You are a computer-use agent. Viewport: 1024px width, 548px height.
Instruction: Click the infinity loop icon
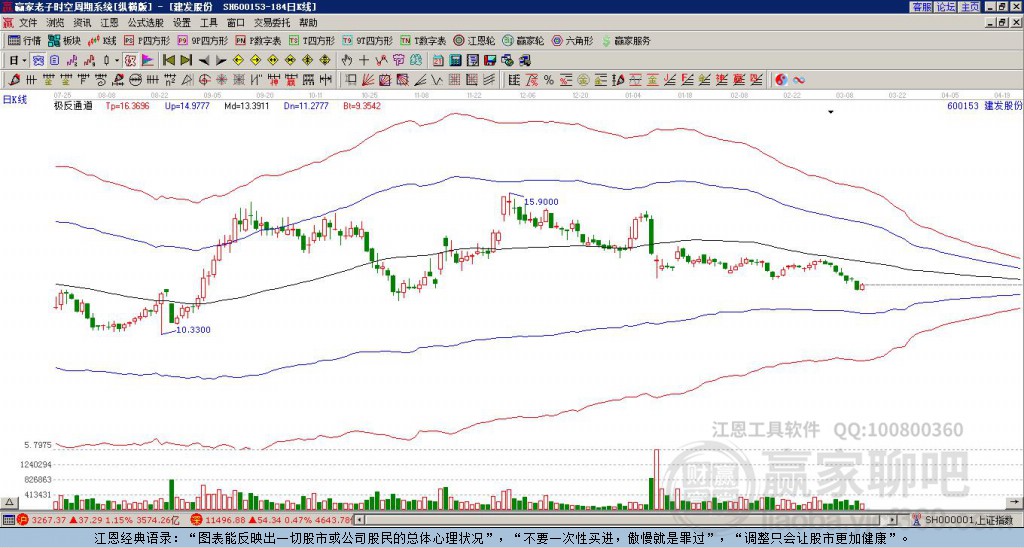coord(799,80)
